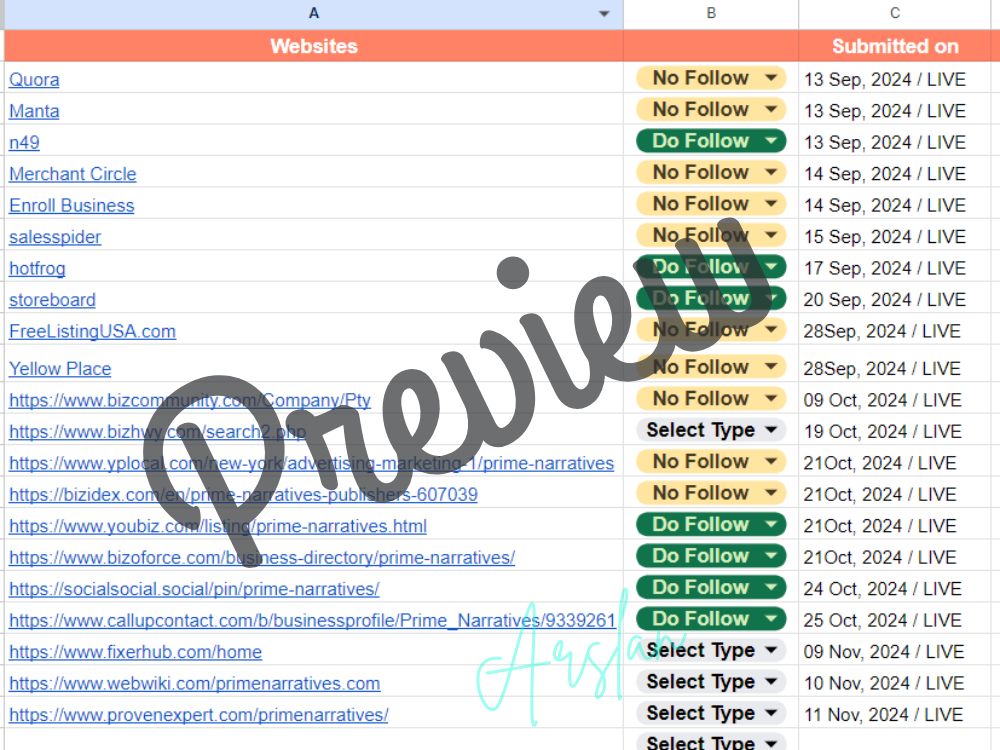Open the Do Follow dropdown for n49

(711, 141)
